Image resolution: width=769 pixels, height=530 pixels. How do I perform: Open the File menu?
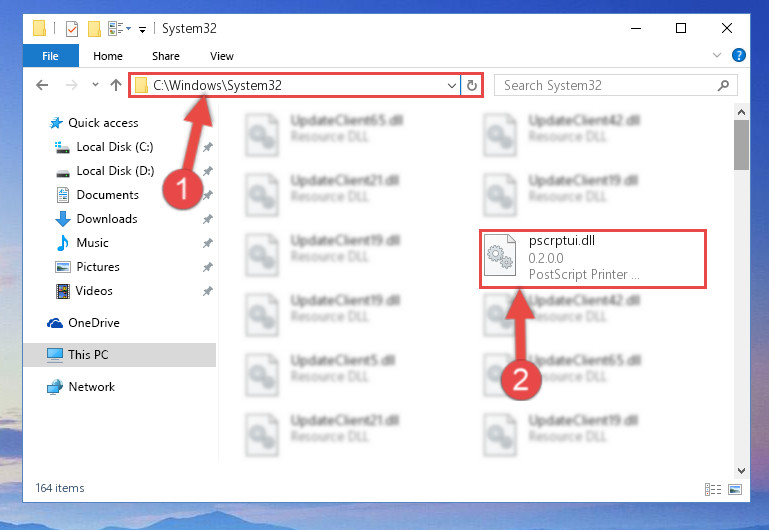point(51,56)
